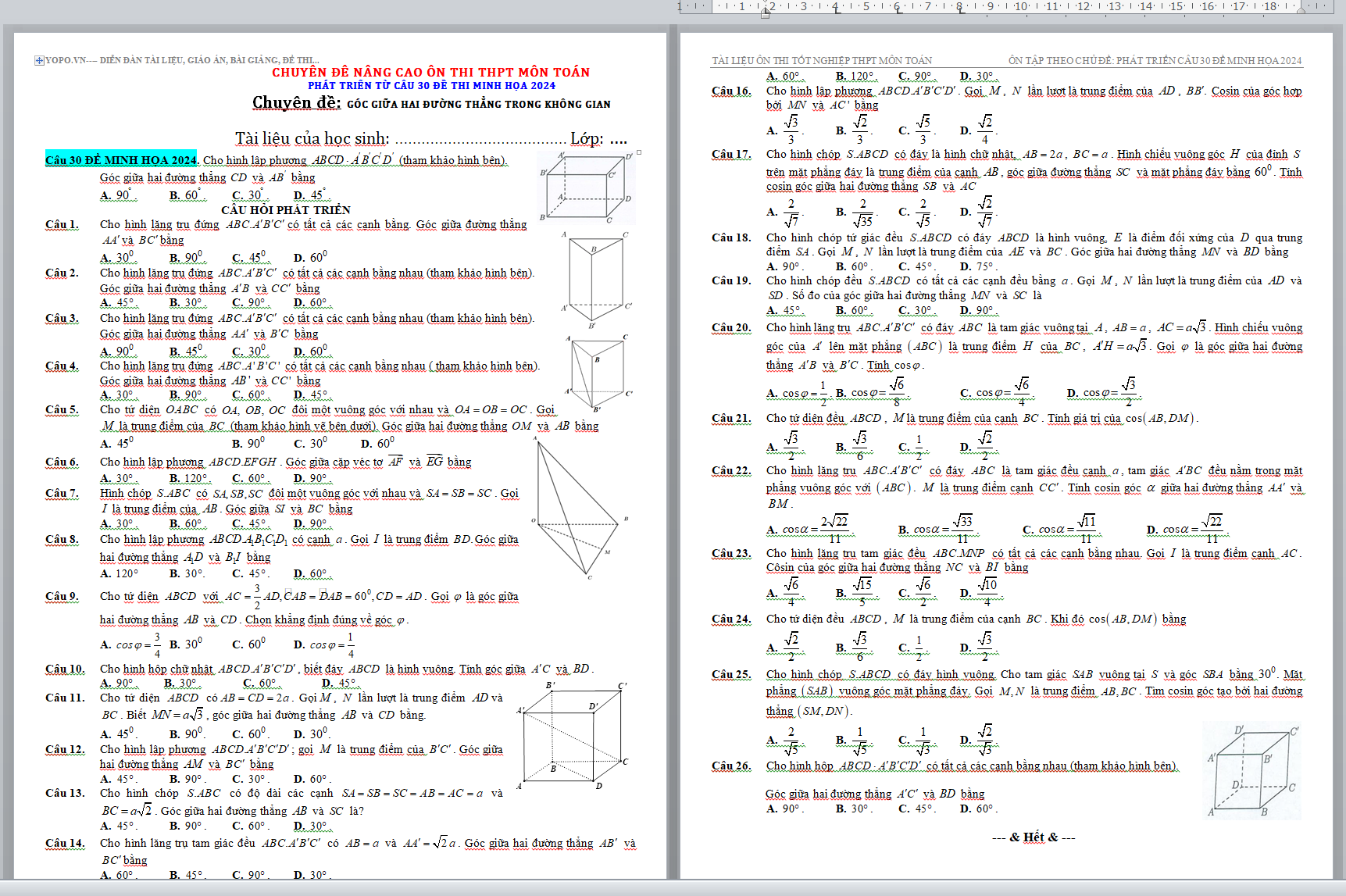This screenshot has width=1346, height=896.
Task: Click the 'Câu 5.' question label
Action: coord(62,410)
